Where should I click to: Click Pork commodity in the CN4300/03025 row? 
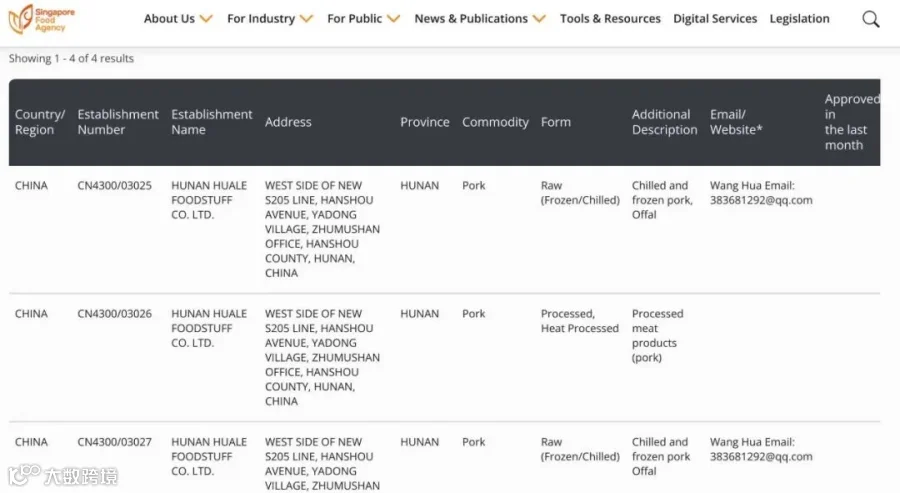(x=474, y=185)
